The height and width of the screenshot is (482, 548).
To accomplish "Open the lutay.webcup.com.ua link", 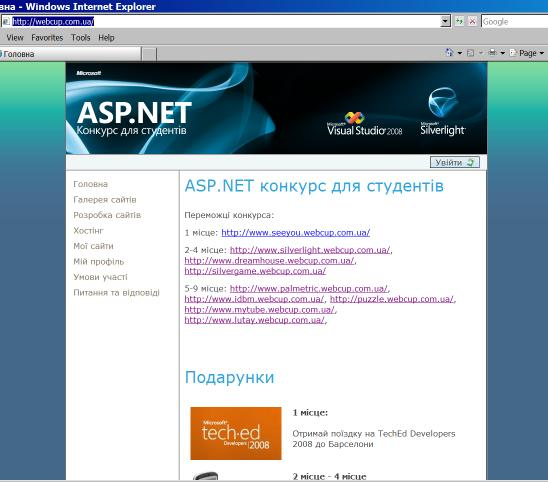I will point(255,320).
